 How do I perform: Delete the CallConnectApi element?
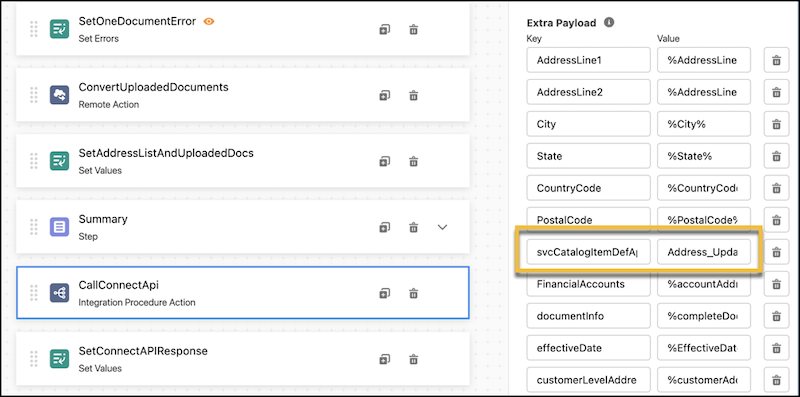(x=414, y=293)
